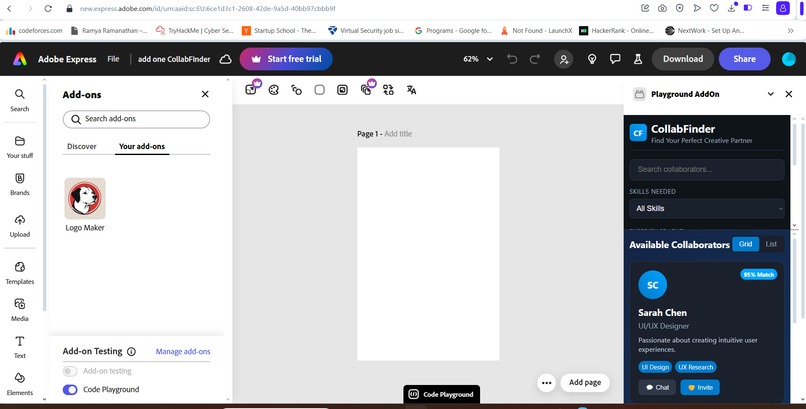
Task: Click the cloud sync status icon
Action: [225, 59]
